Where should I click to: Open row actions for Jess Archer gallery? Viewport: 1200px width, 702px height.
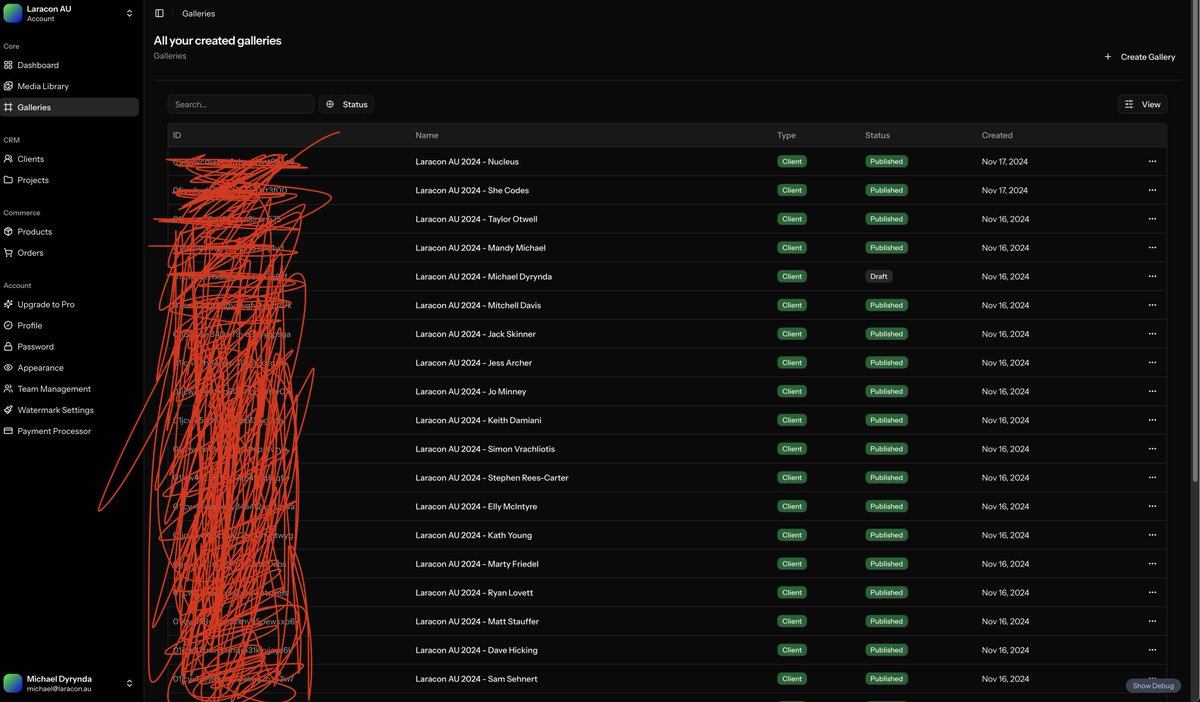1152,363
